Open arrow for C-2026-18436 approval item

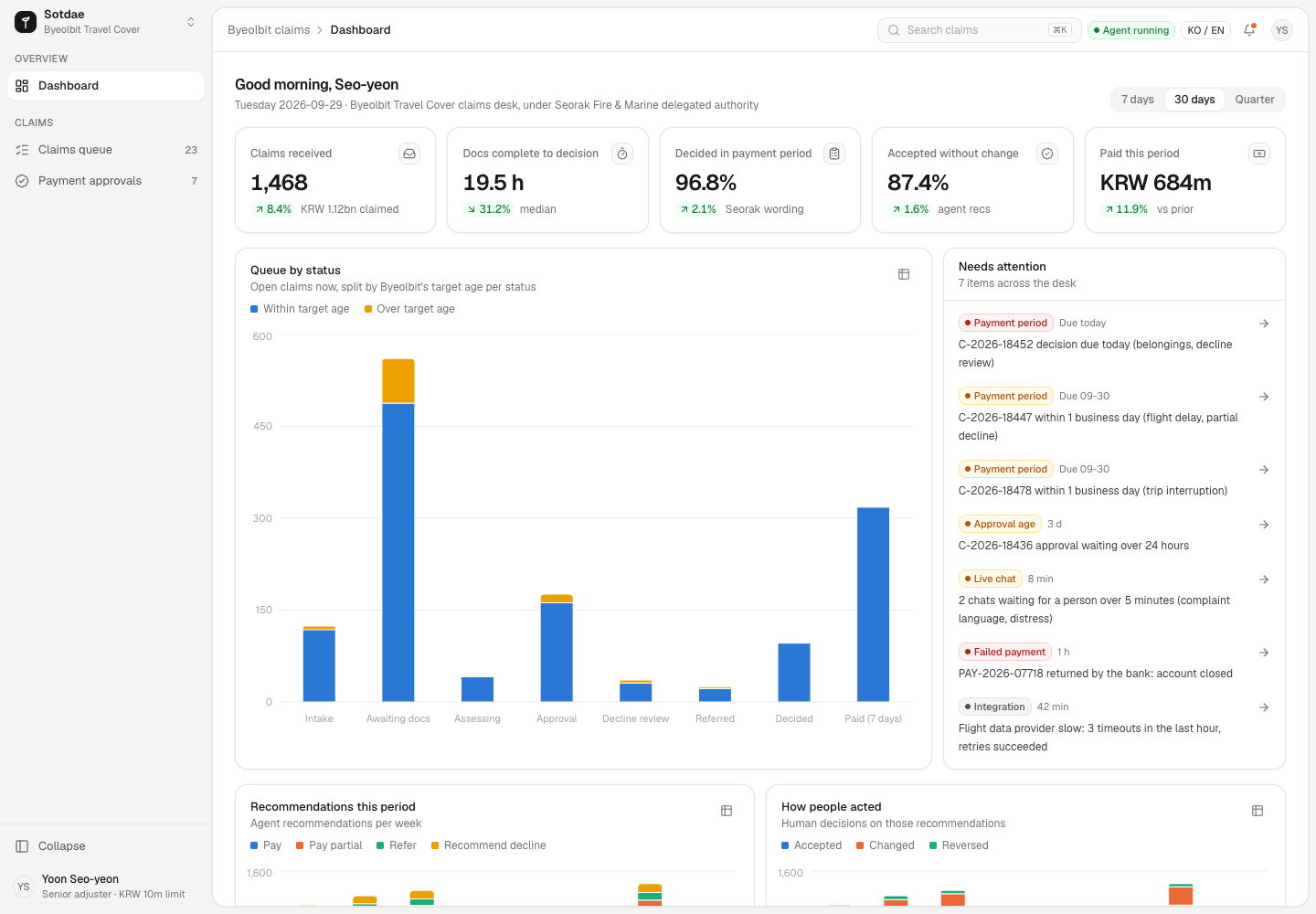pyautogui.click(x=1264, y=525)
